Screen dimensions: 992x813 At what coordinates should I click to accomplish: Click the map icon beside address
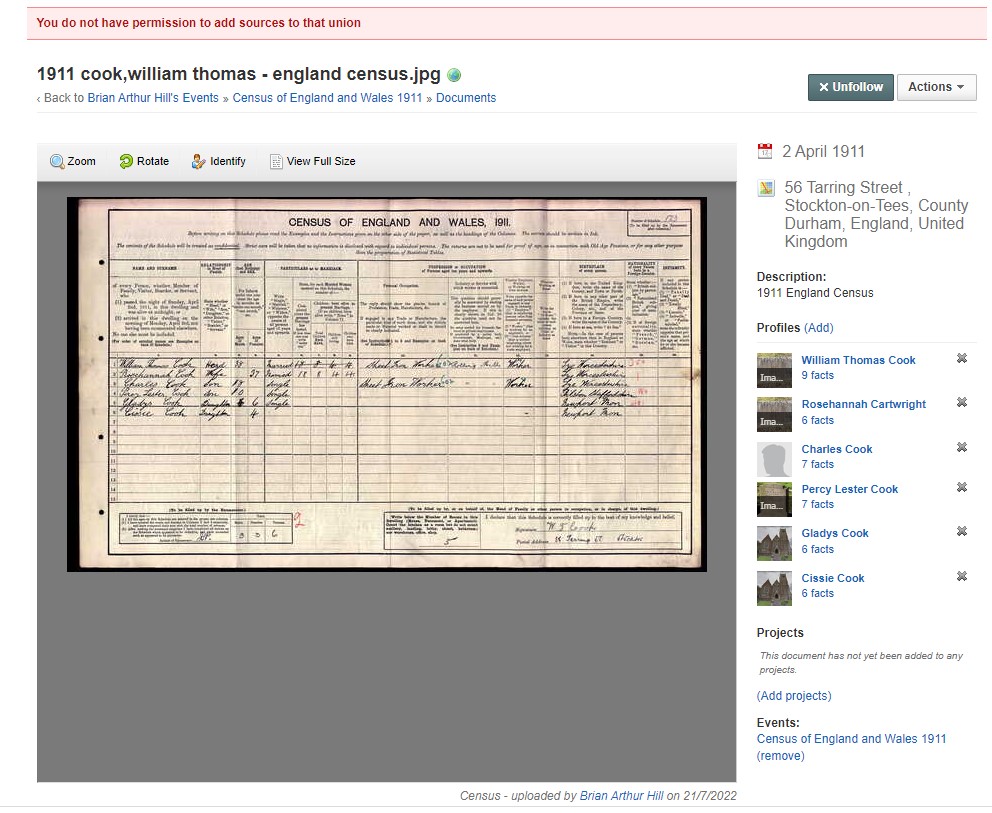pos(766,188)
